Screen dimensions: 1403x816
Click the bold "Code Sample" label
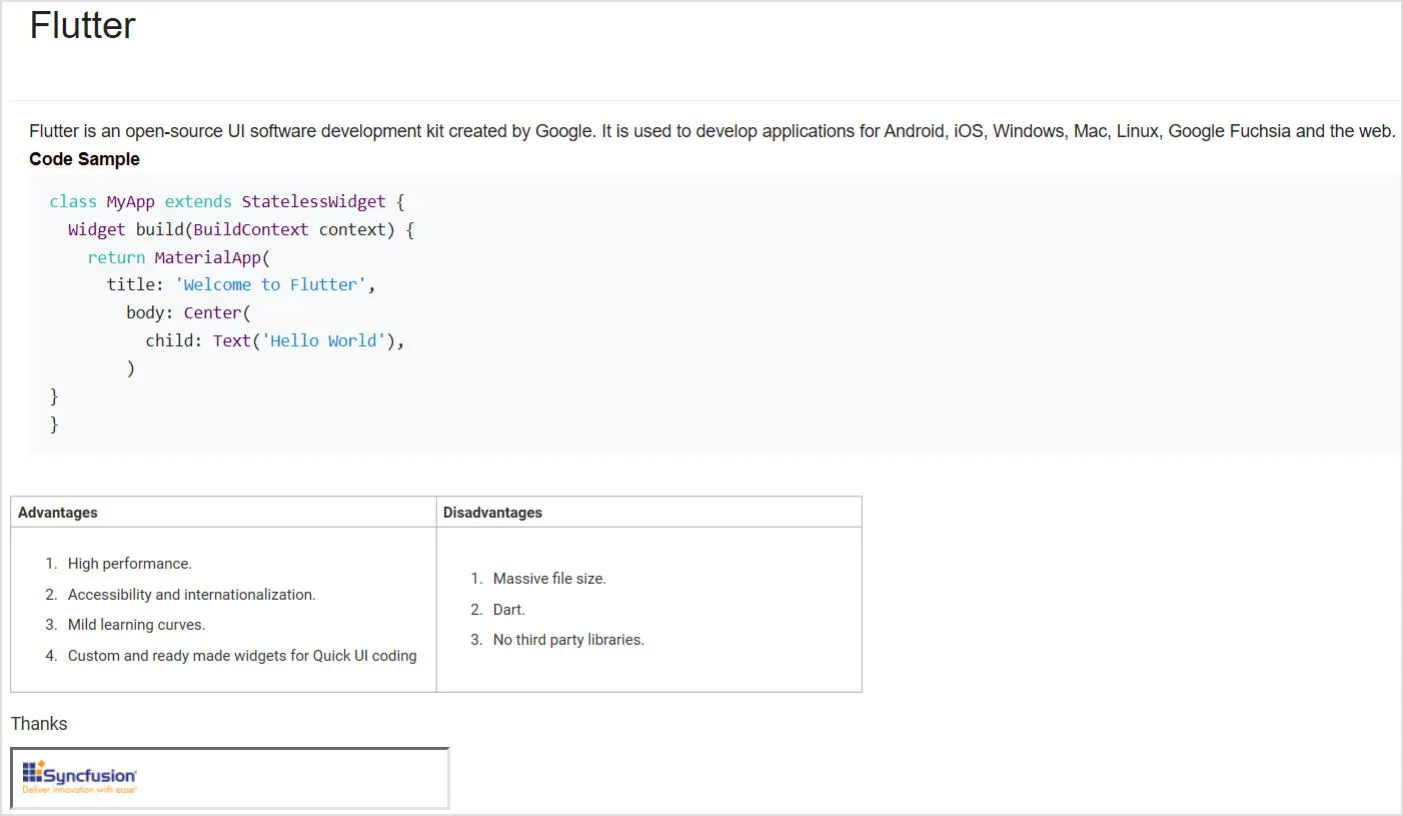[x=84, y=159]
